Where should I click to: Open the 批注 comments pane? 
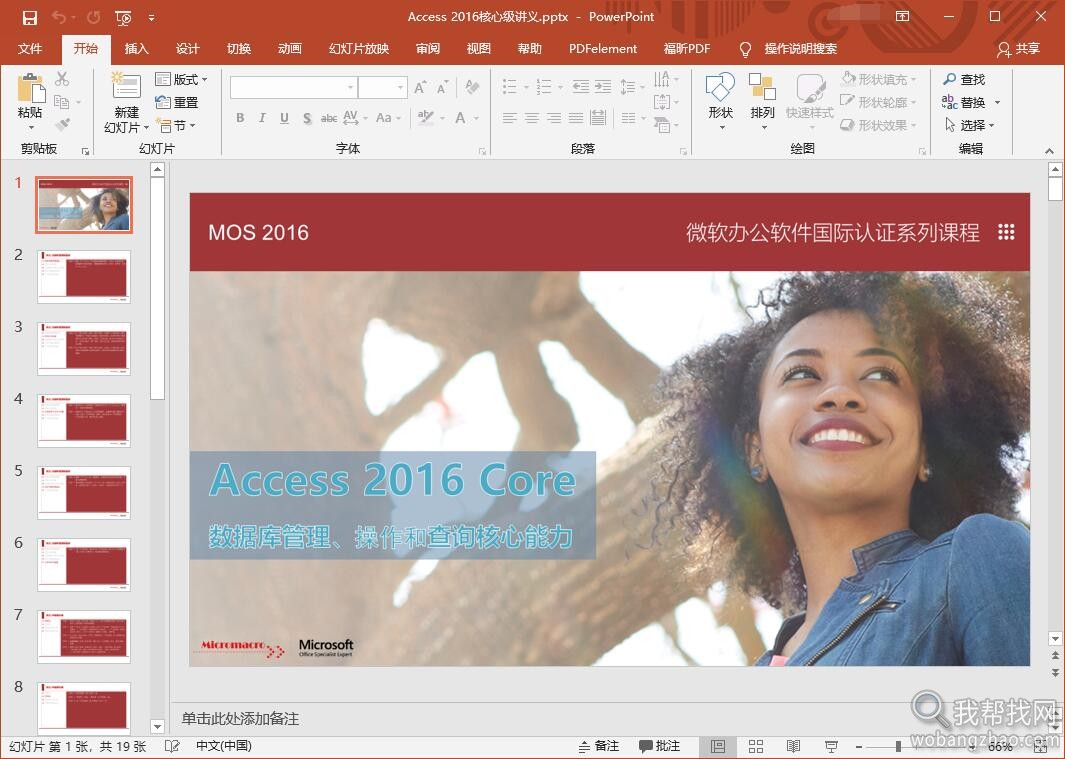pos(660,746)
